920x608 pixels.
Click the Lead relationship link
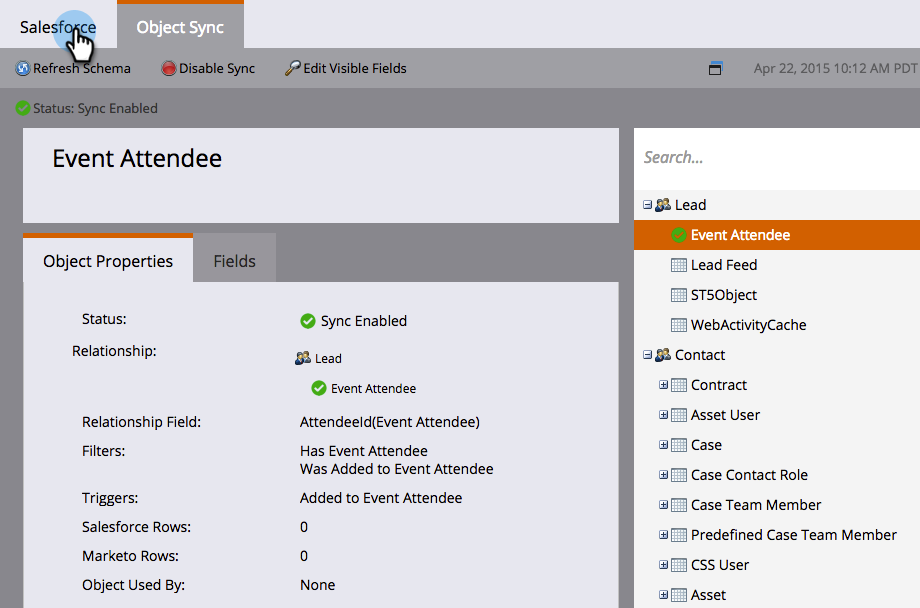(328, 358)
